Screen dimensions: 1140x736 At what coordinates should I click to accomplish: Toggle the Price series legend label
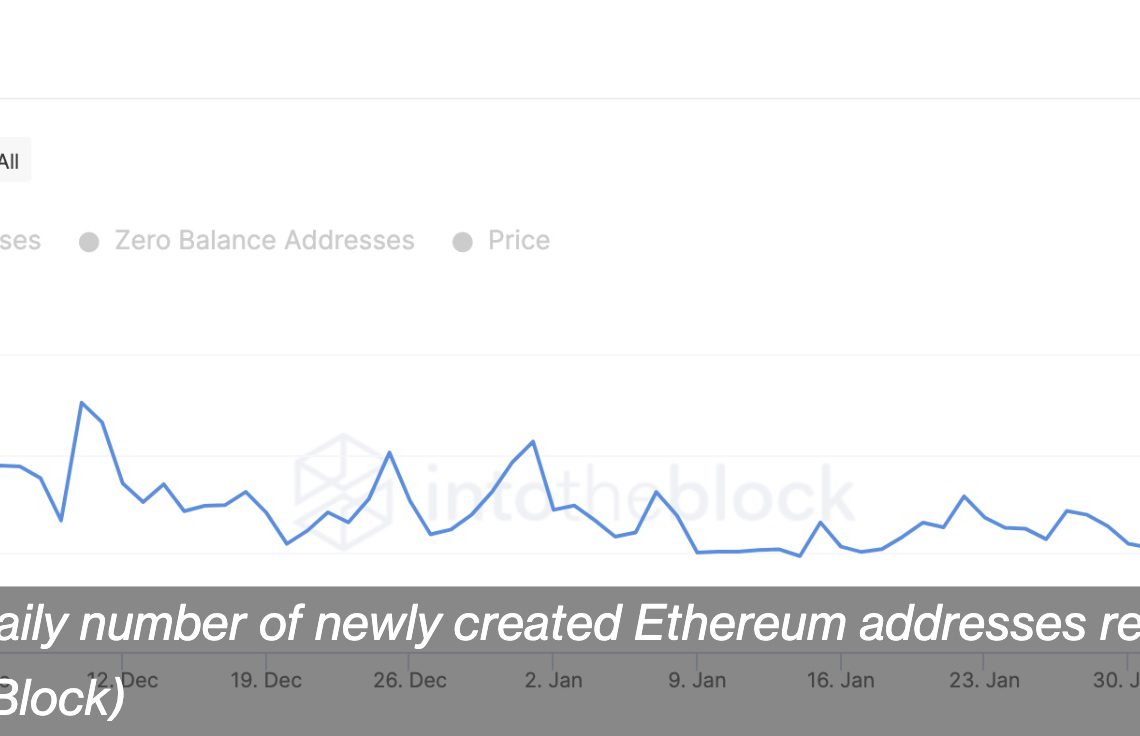518,241
